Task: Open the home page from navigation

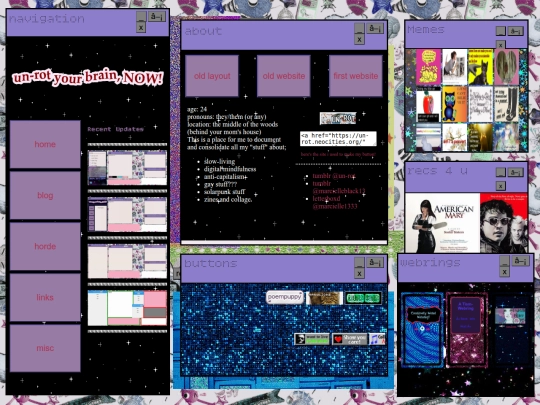Action: pos(45,144)
